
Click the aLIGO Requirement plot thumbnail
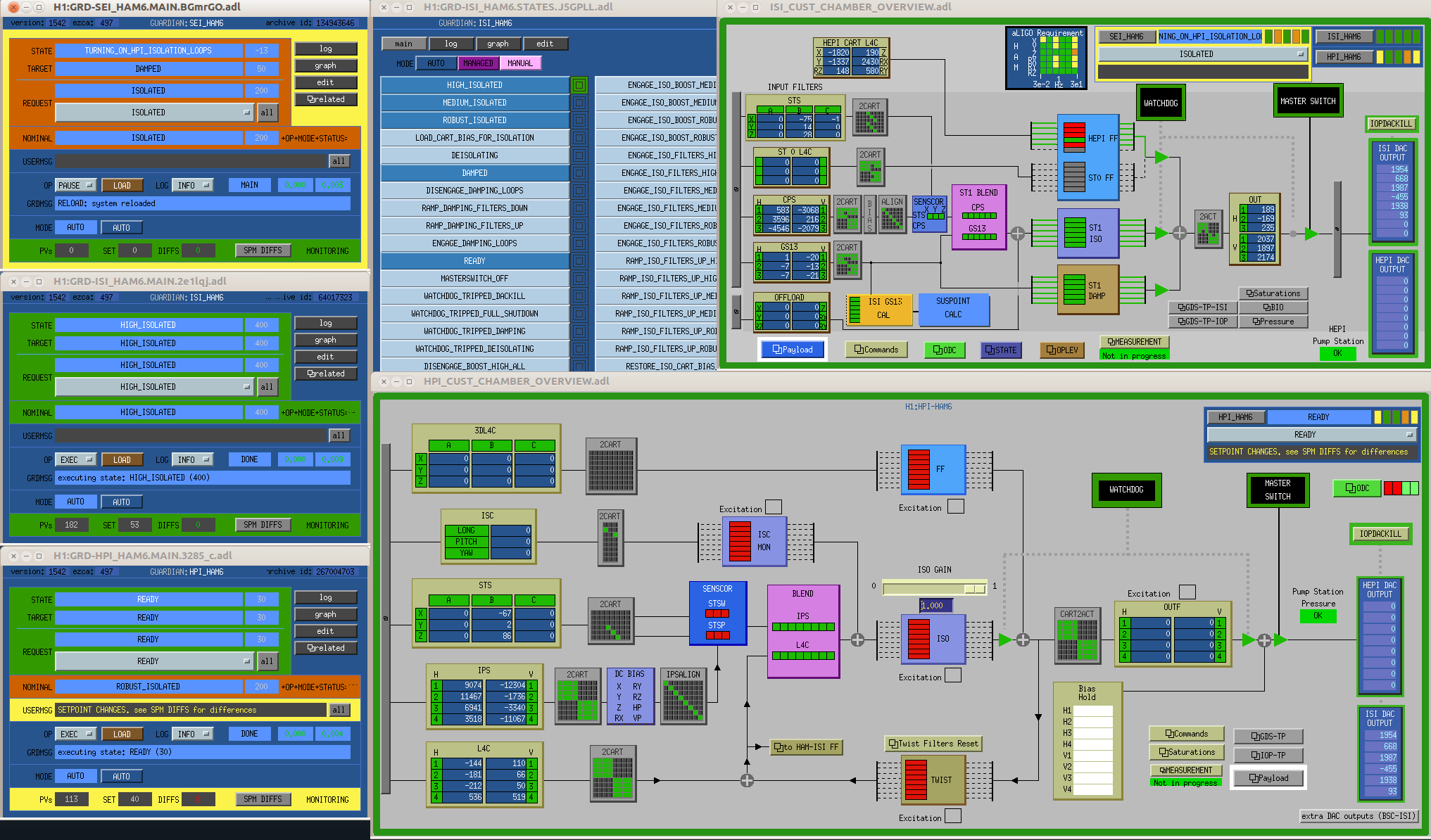1047,58
